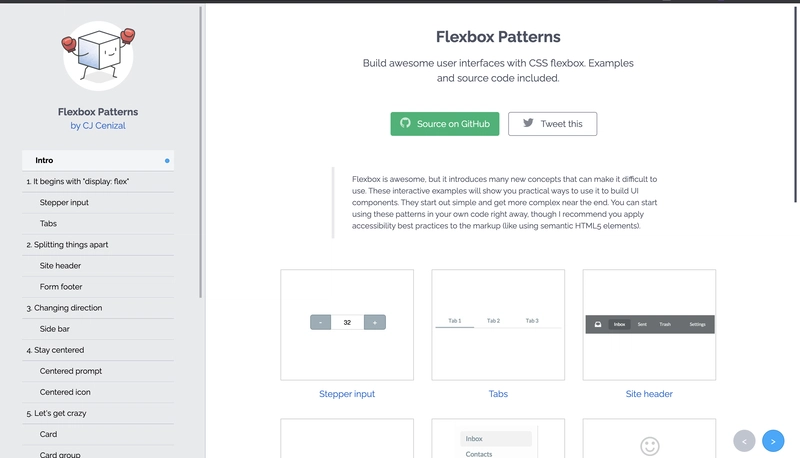The height and width of the screenshot is (458, 800).
Task: Select Tab 2 in the Tabs preview
Action: [x=493, y=321]
